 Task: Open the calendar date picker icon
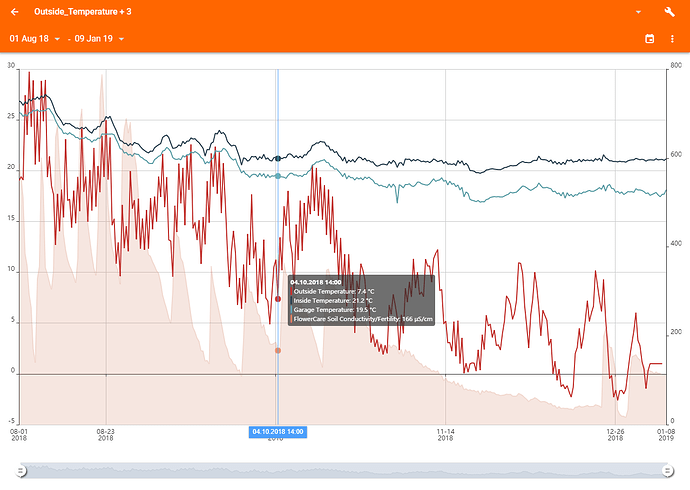[x=649, y=39]
